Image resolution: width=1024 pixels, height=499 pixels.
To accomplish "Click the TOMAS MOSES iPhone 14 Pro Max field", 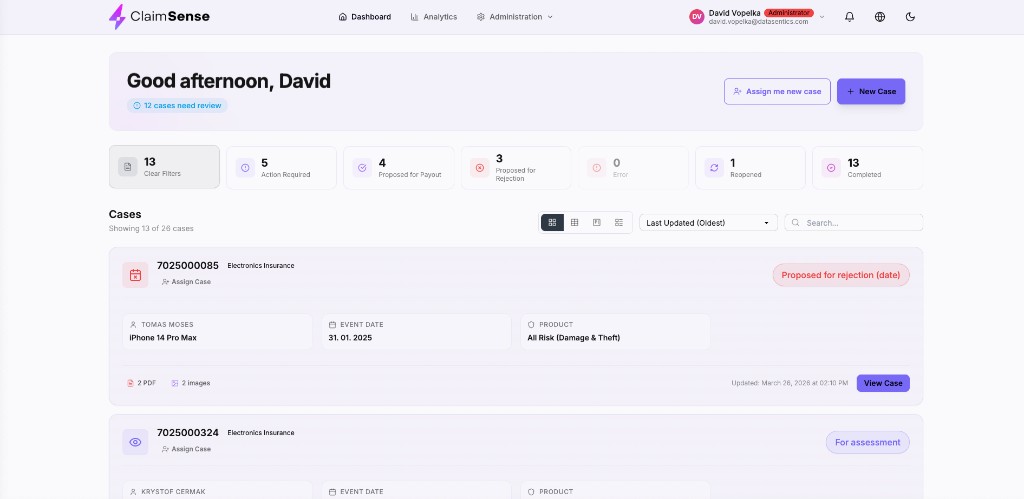I will click(x=217, y=331).
